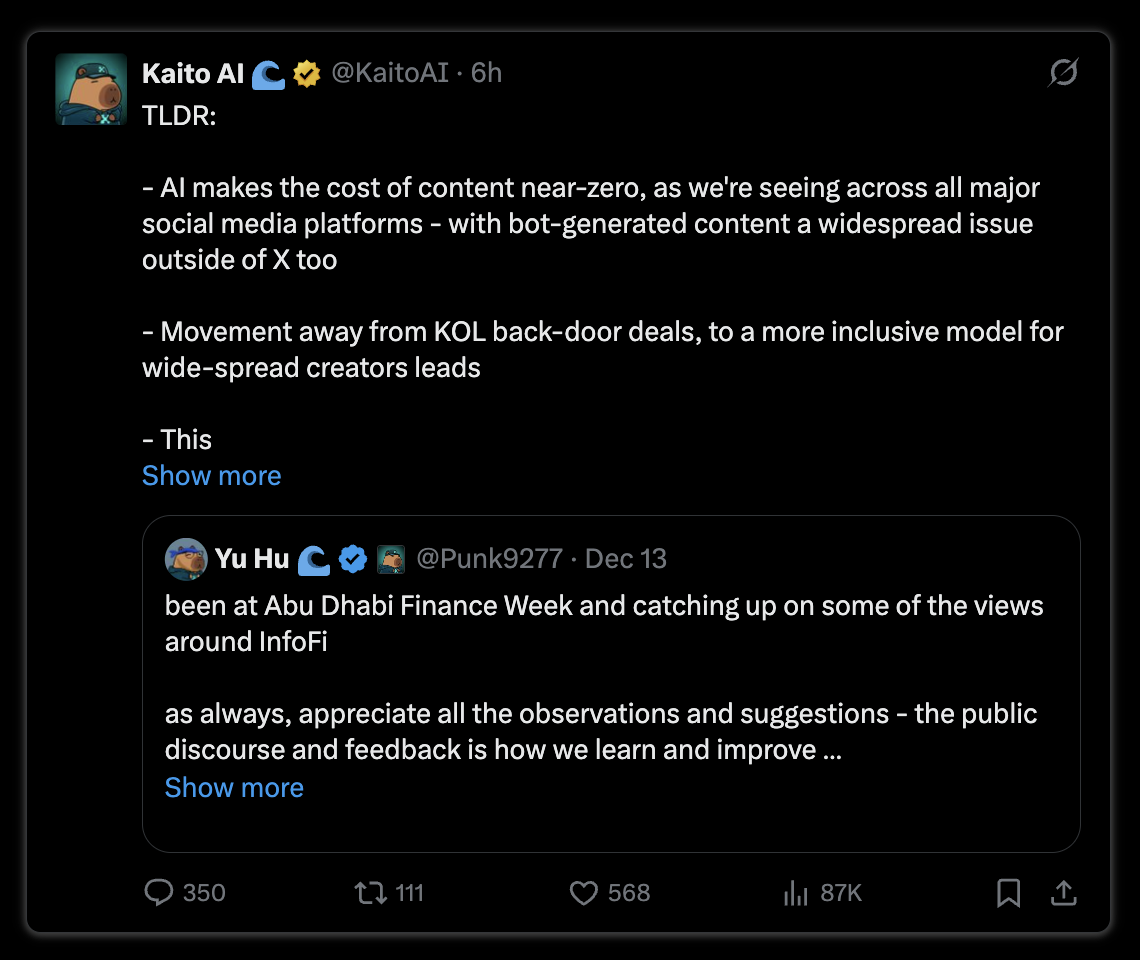Open the 6h timestamp link
Image resolution: width=1140 pixels, height=960 pixels.
(x=486, y=73)
